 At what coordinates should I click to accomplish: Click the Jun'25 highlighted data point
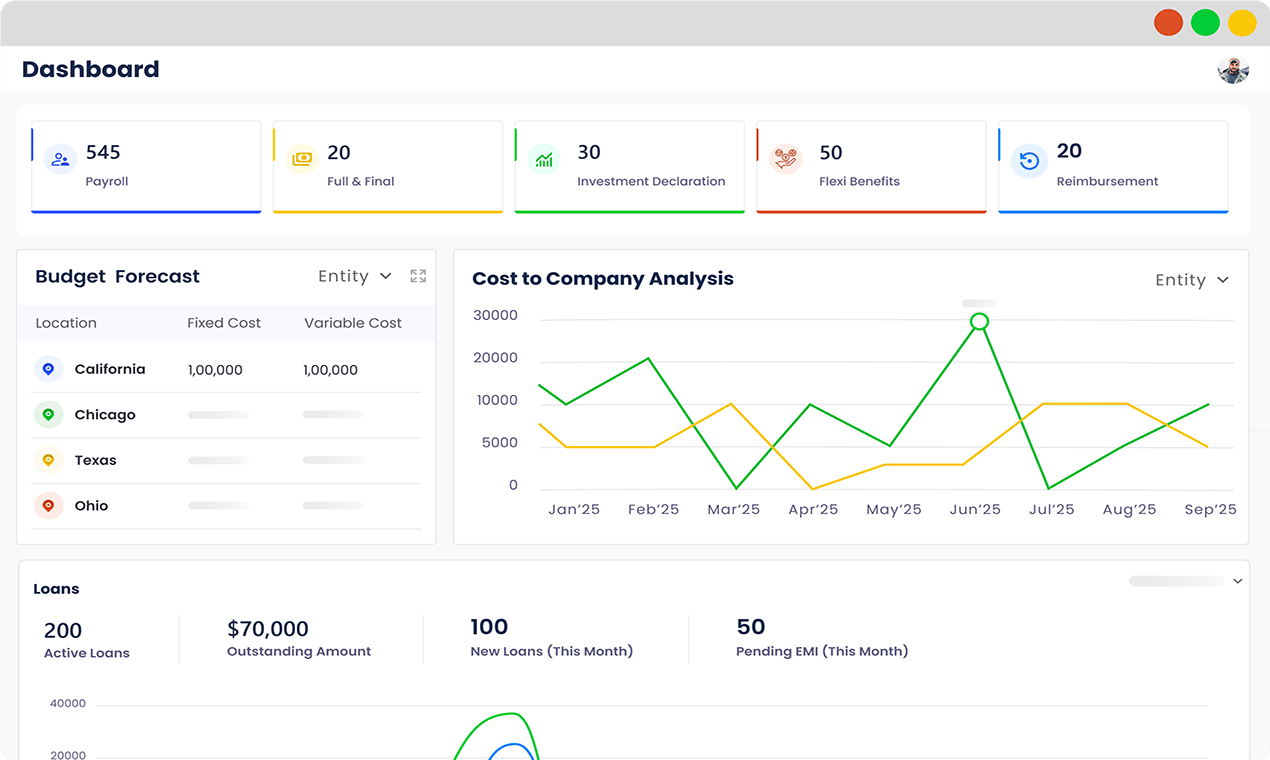[x=980, y=321]
